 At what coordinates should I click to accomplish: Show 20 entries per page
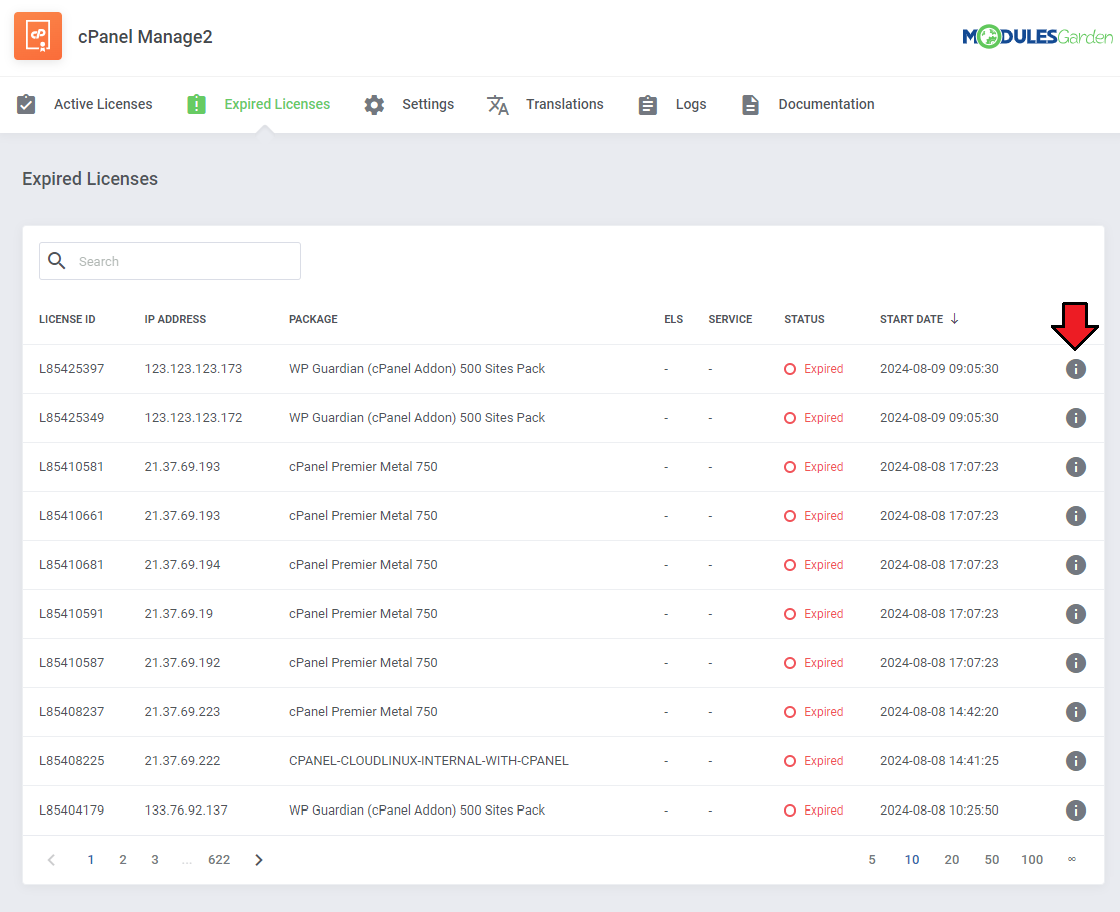pos(952,860)
